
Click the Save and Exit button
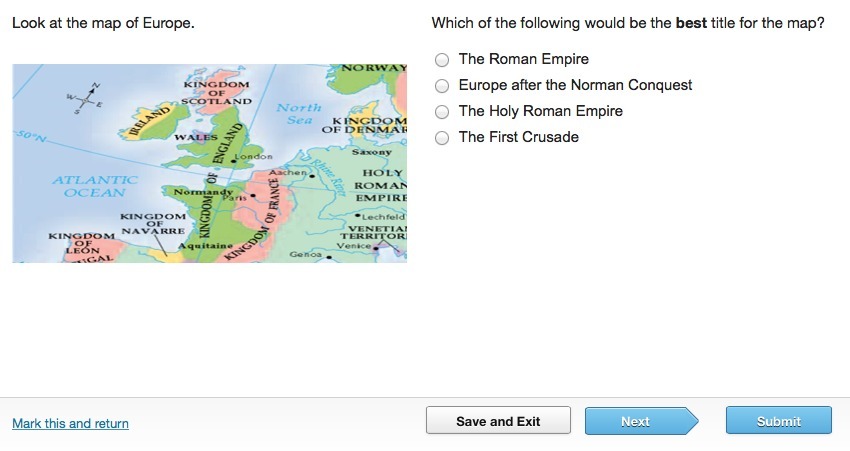[x=498, y=421]
